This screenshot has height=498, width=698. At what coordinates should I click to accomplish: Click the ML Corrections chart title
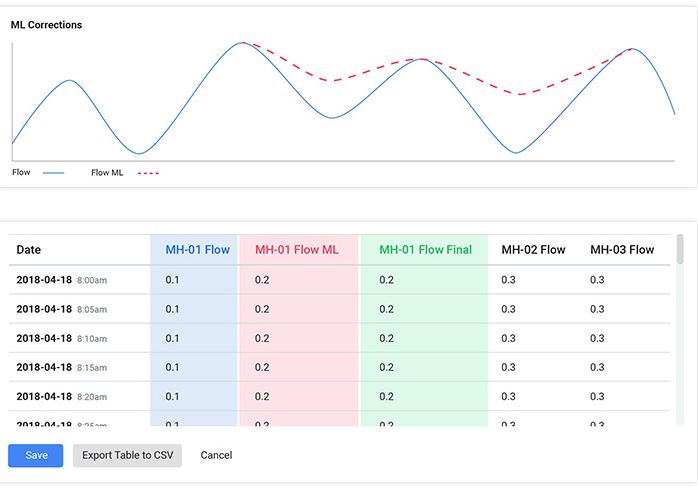point(46,25)
